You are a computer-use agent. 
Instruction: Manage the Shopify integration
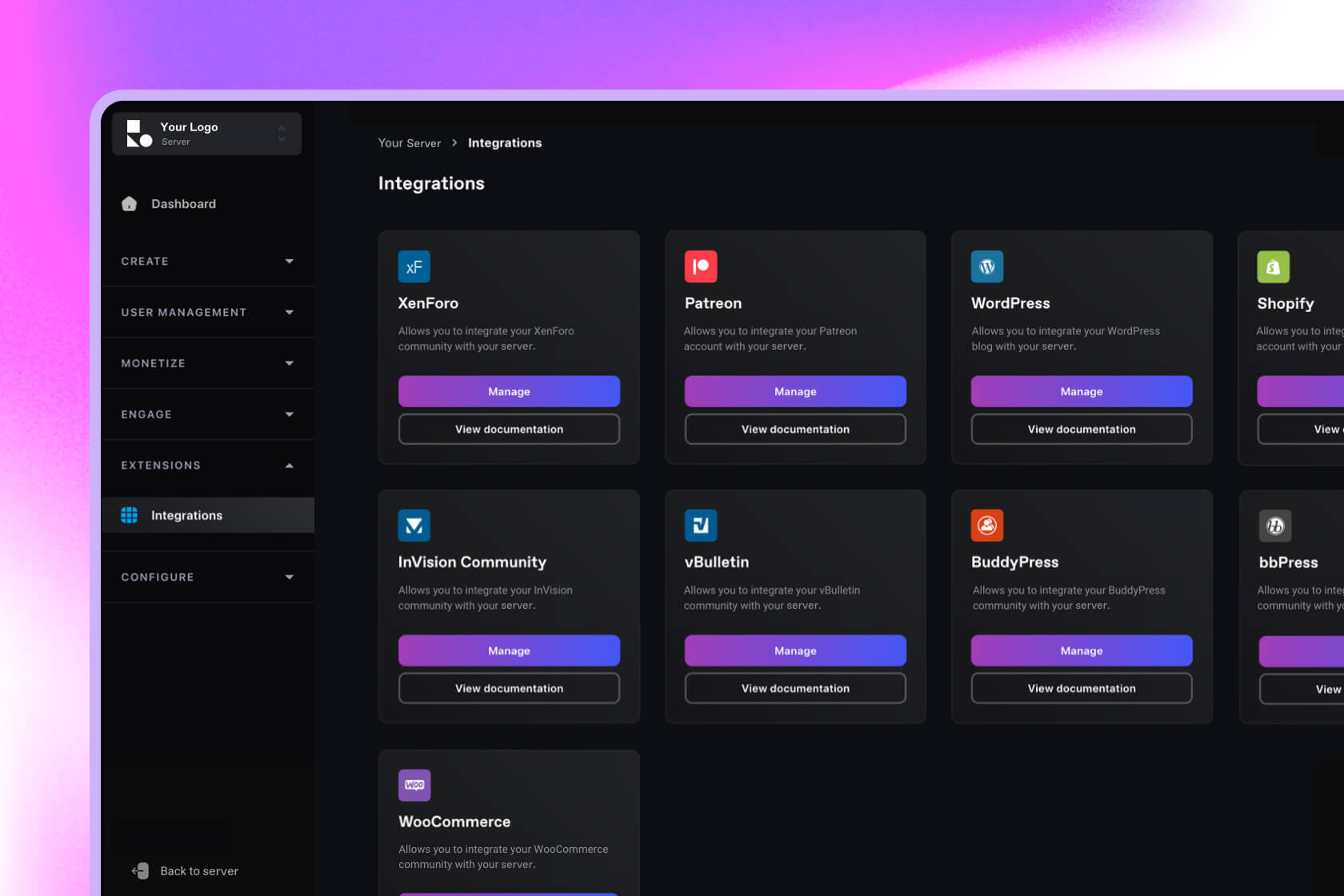[1301, 391]
